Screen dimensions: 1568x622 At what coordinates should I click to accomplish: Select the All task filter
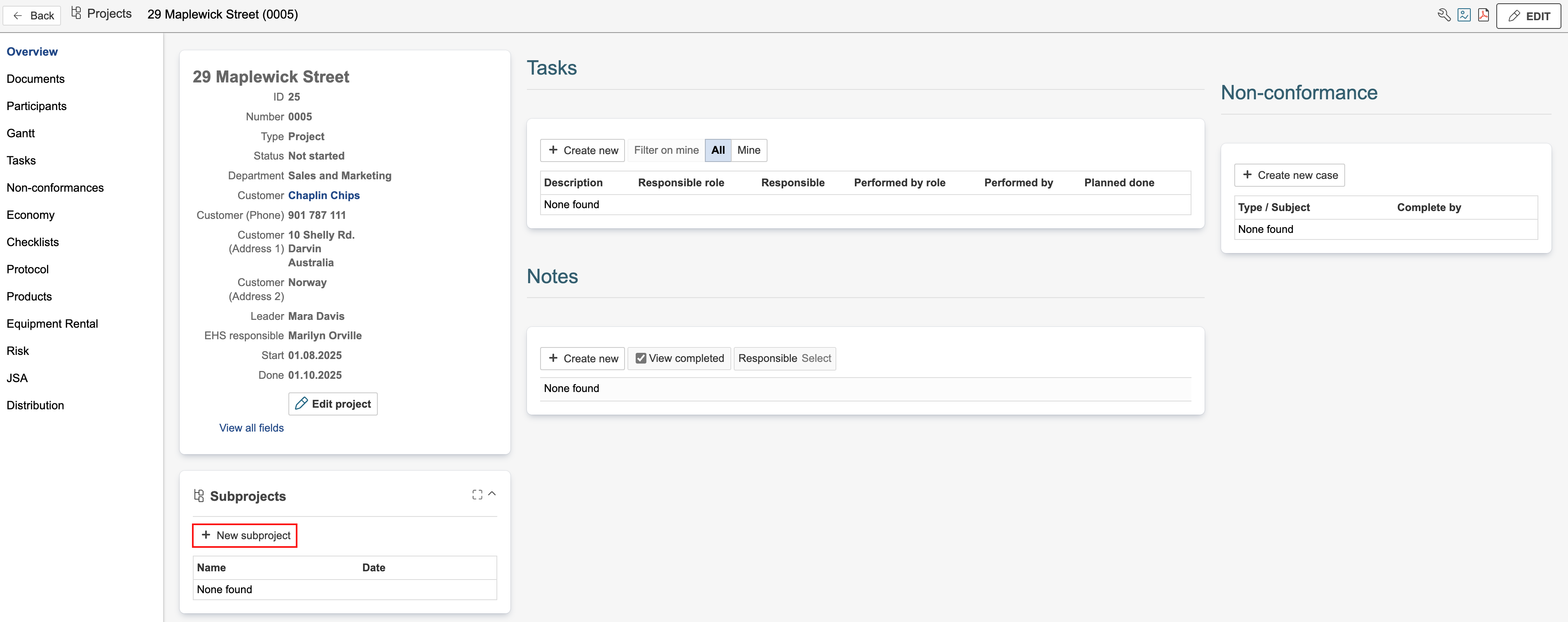tap(718, 150)
